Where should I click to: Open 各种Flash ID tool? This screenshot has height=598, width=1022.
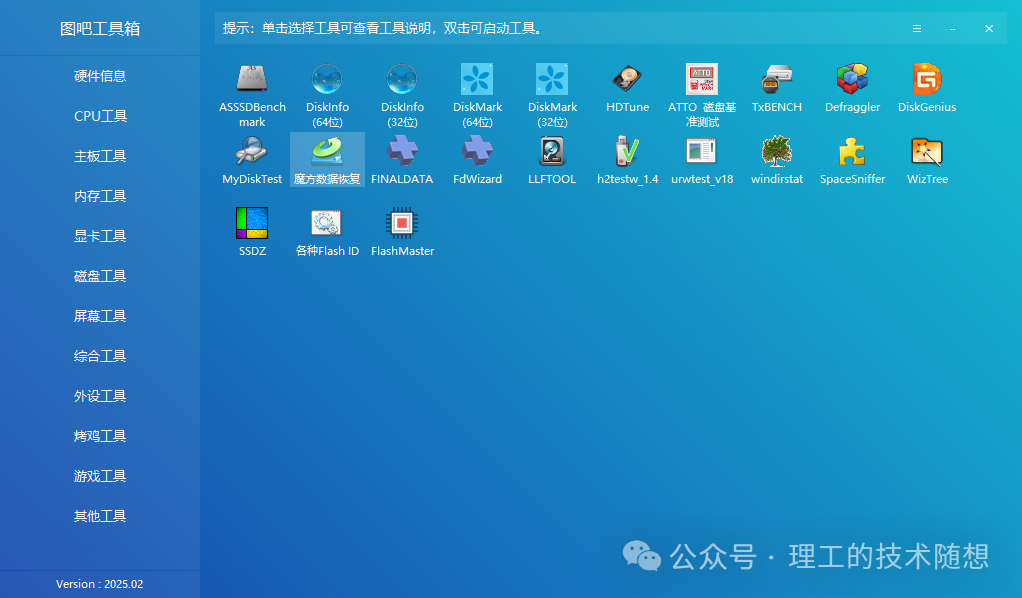point(326,229)
